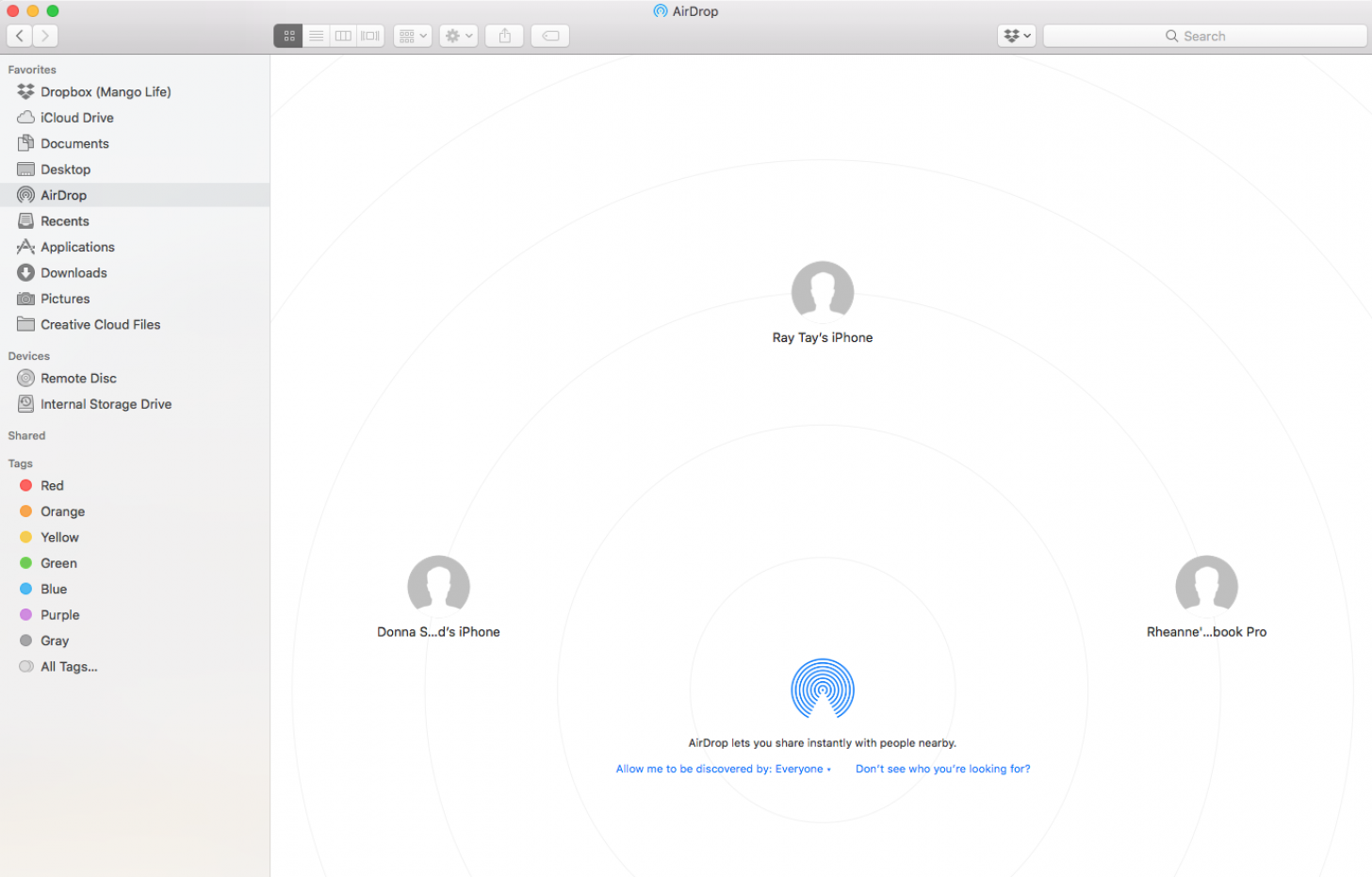Click the blue AirDrop radar icon
This screenshot has height=877, width=1372.
822,689
